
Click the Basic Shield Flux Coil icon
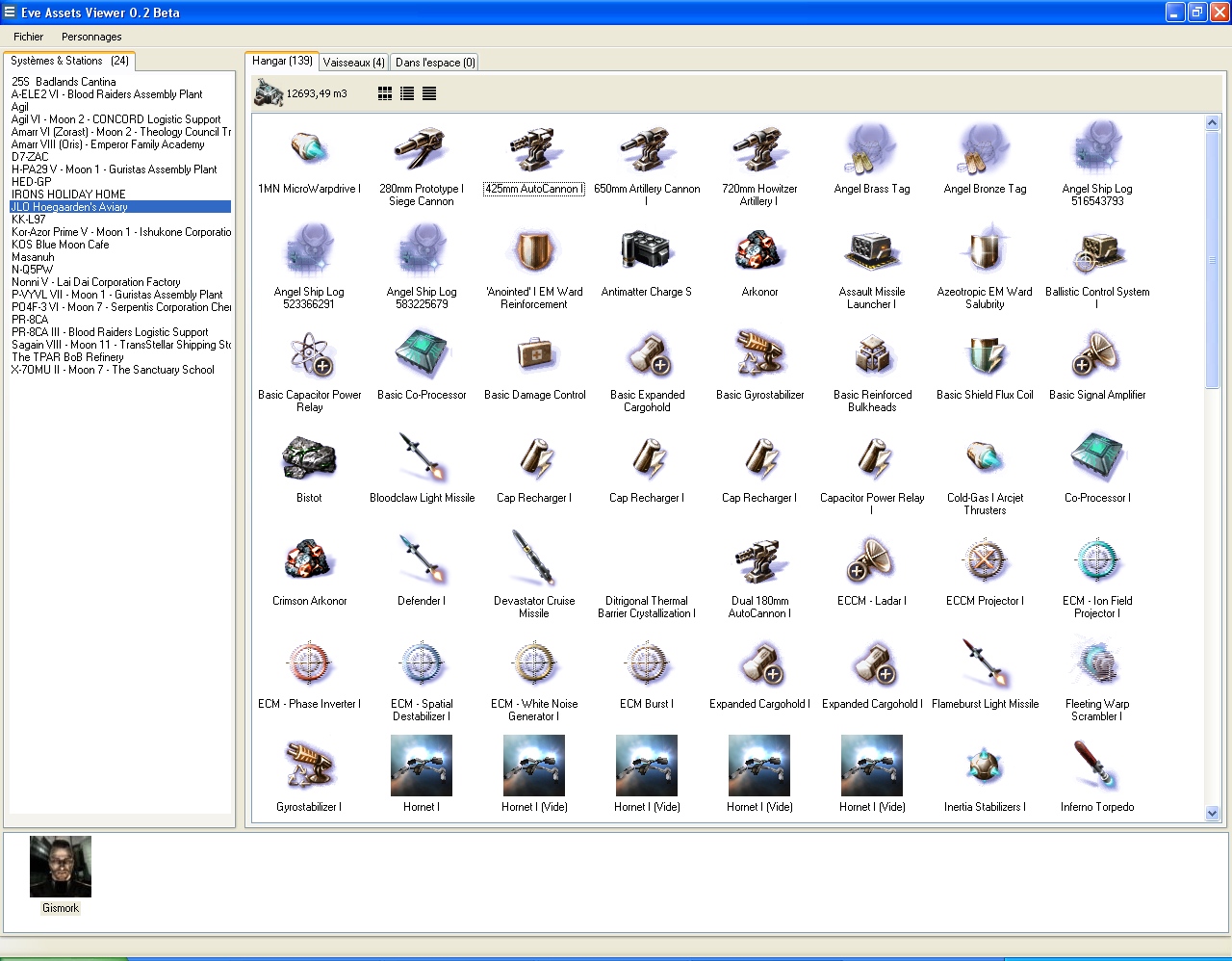pos(985,355)
